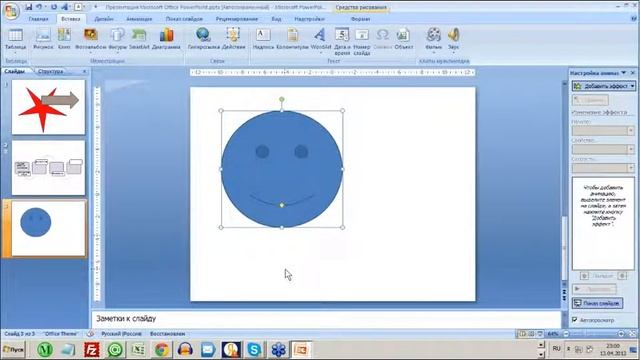Insert a Фильм movie clip
Image resolution: width=640 pixels, height=360 pixels.
[x=433, y=40]
